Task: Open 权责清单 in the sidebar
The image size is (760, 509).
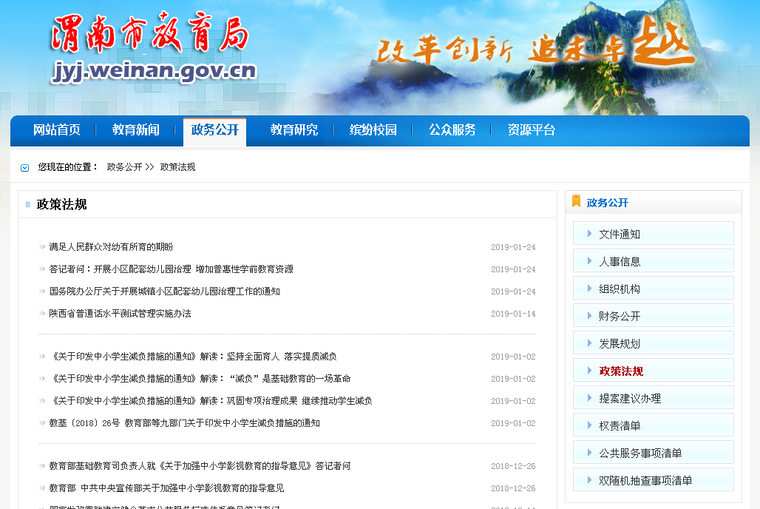Action: tap(653, 426)
